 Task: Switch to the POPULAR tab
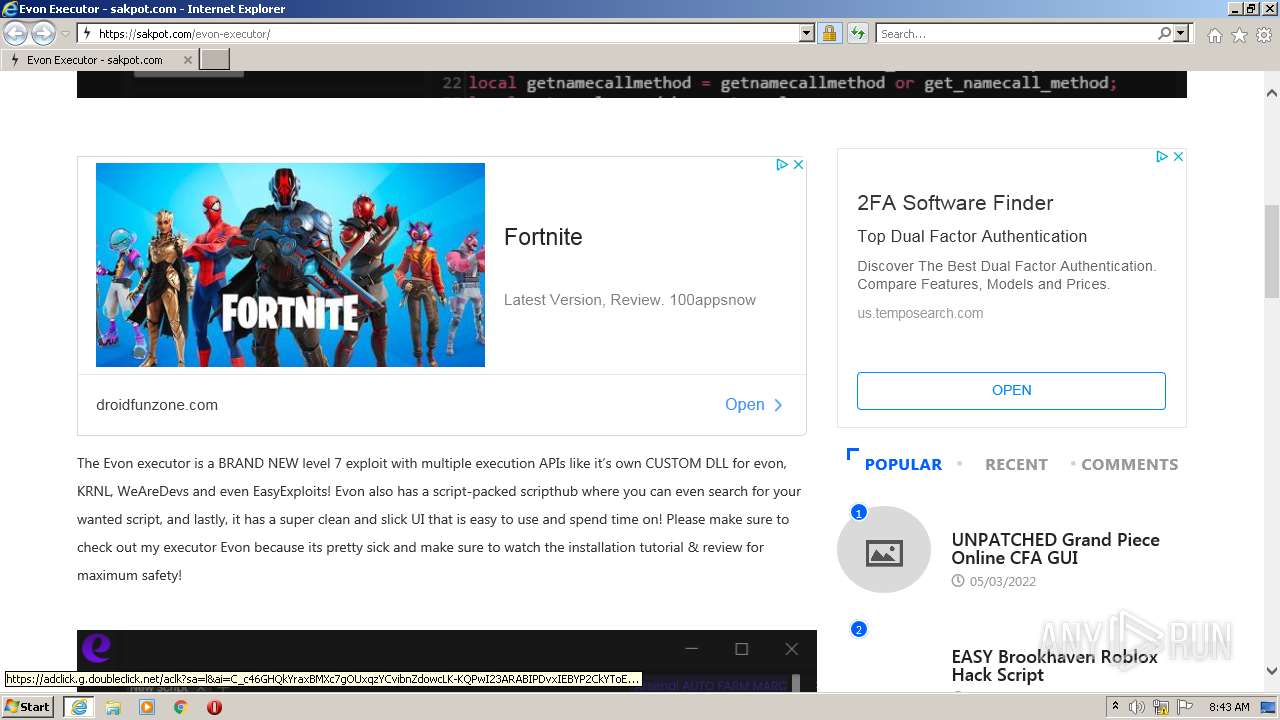(903, 464)
